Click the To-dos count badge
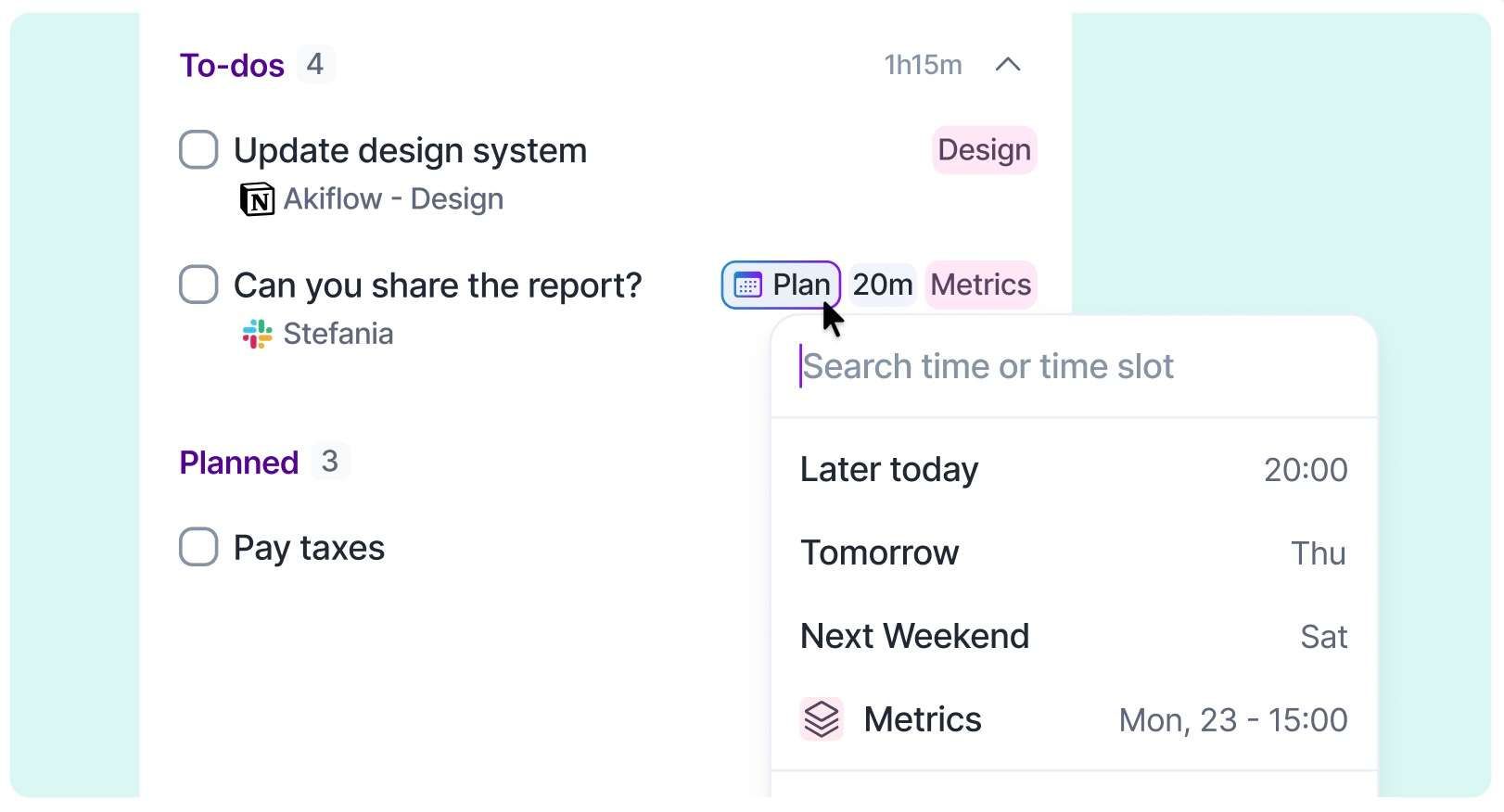 click(315, 65)
